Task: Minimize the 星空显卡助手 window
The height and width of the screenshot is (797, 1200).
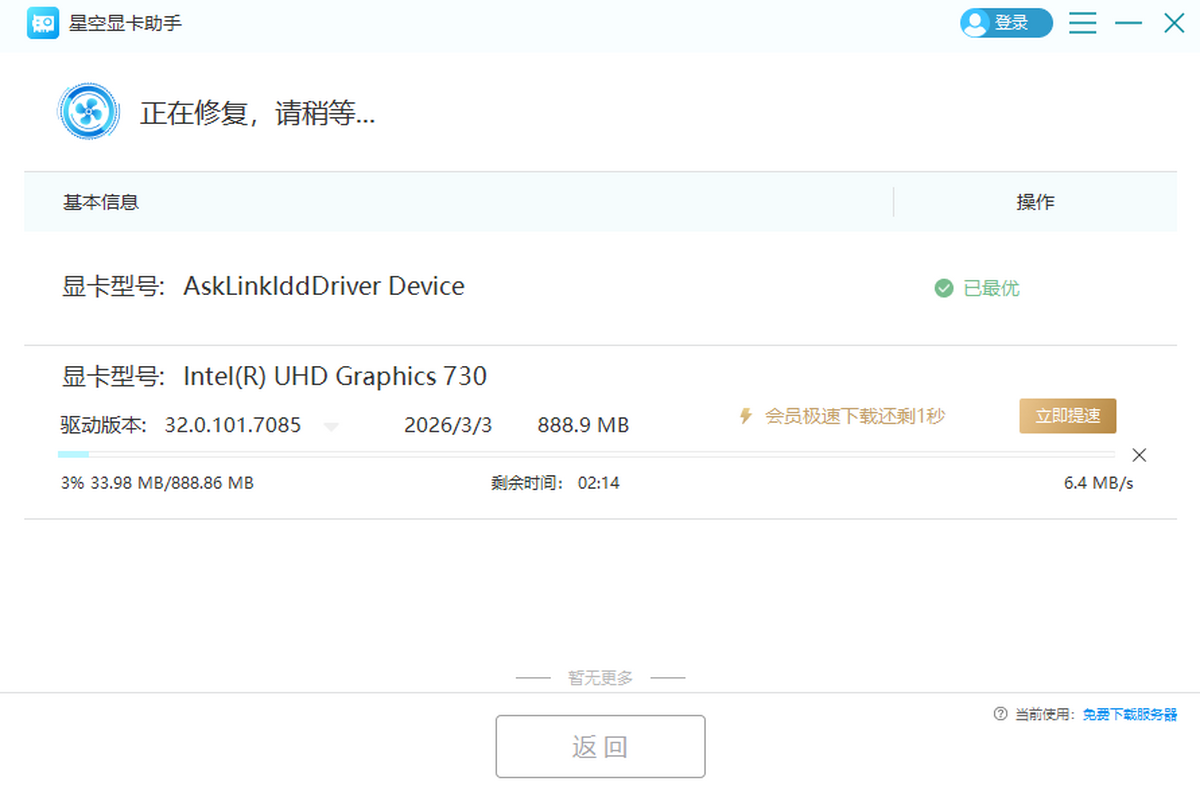Action: click(x=1129, y=23)
